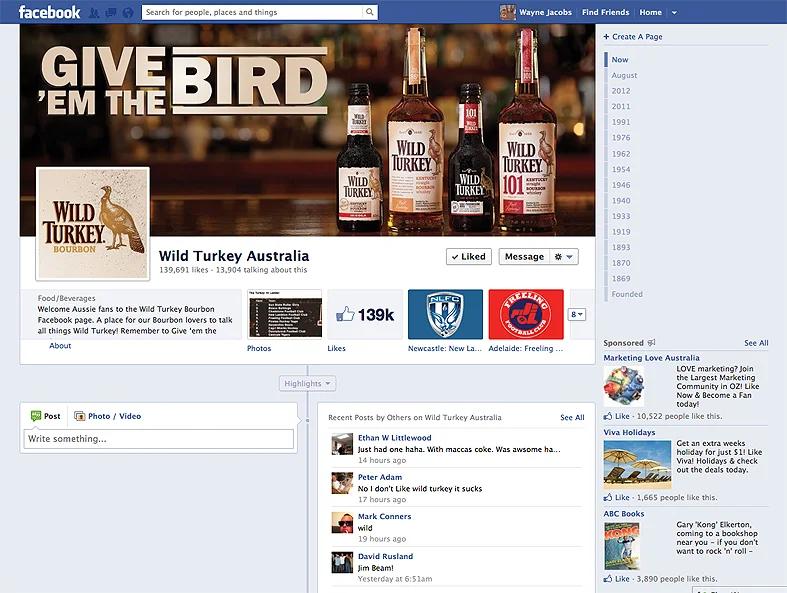
Task: Click Create A Page link
Action: pyautogui.click(x=633, y=37)
